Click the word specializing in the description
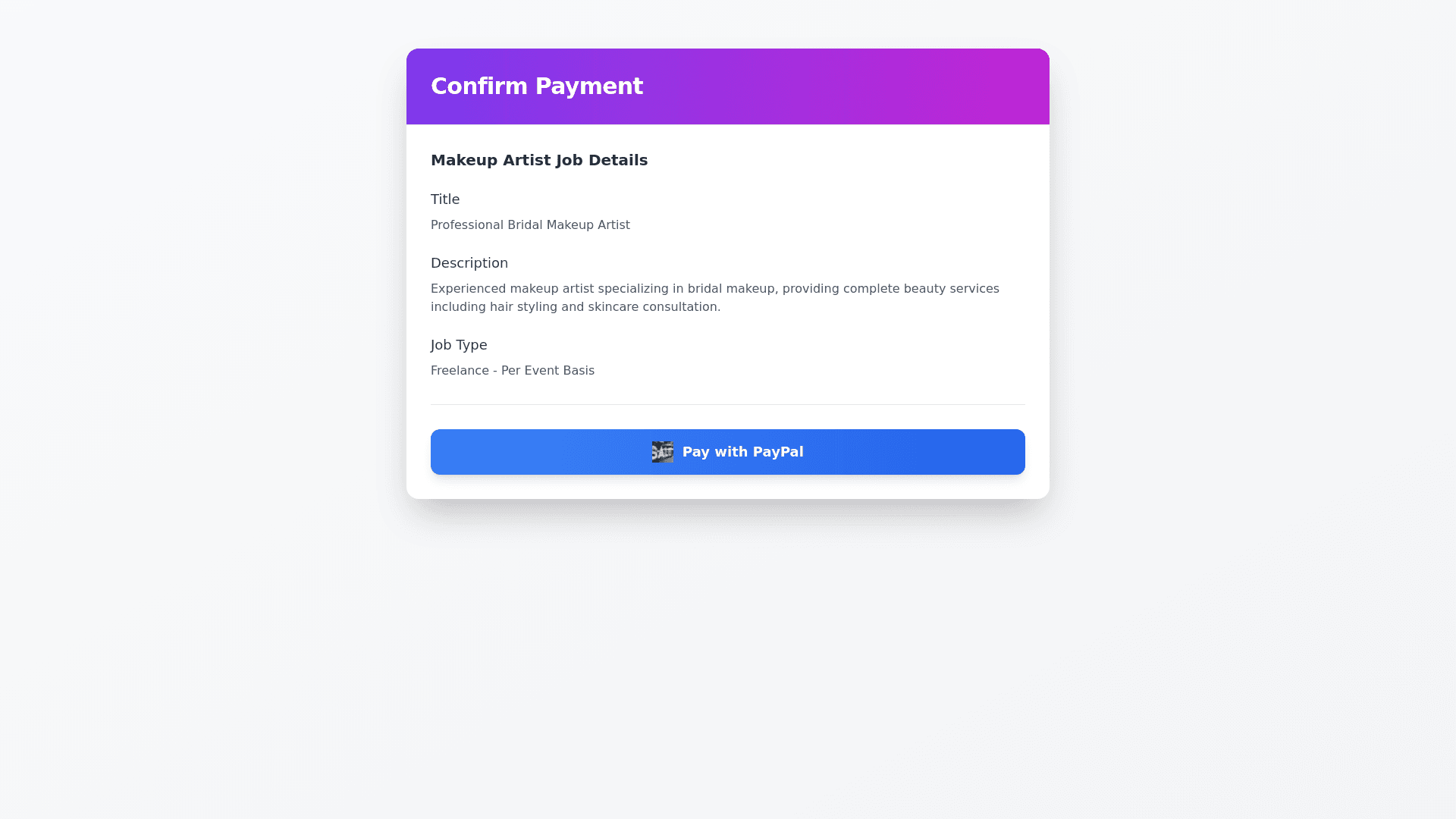Viewport: 1456px width, 819px height. [632, 289]
